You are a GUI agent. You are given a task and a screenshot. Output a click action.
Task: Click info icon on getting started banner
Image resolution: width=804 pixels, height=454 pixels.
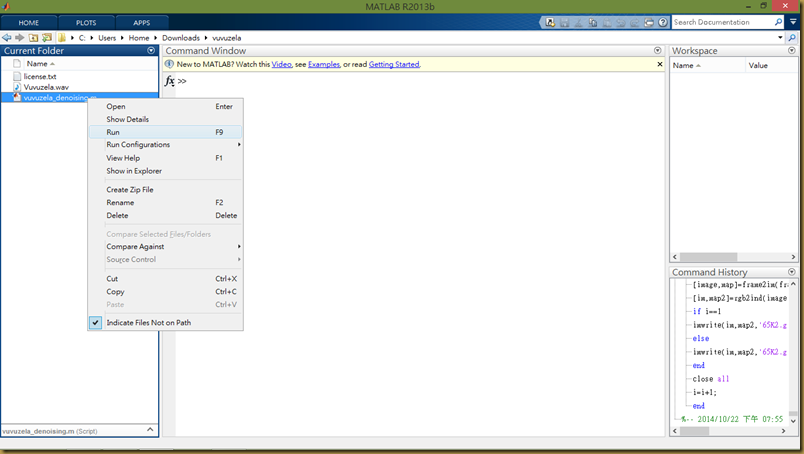[x=169, y=64]
